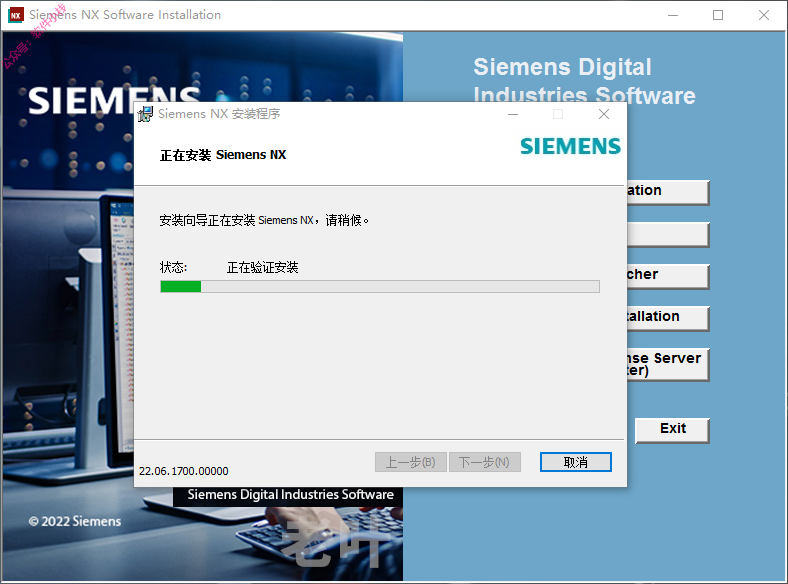Click the 取消 cancel button
The height and width of the screenshot is (584, 788).
pos(575,462)
